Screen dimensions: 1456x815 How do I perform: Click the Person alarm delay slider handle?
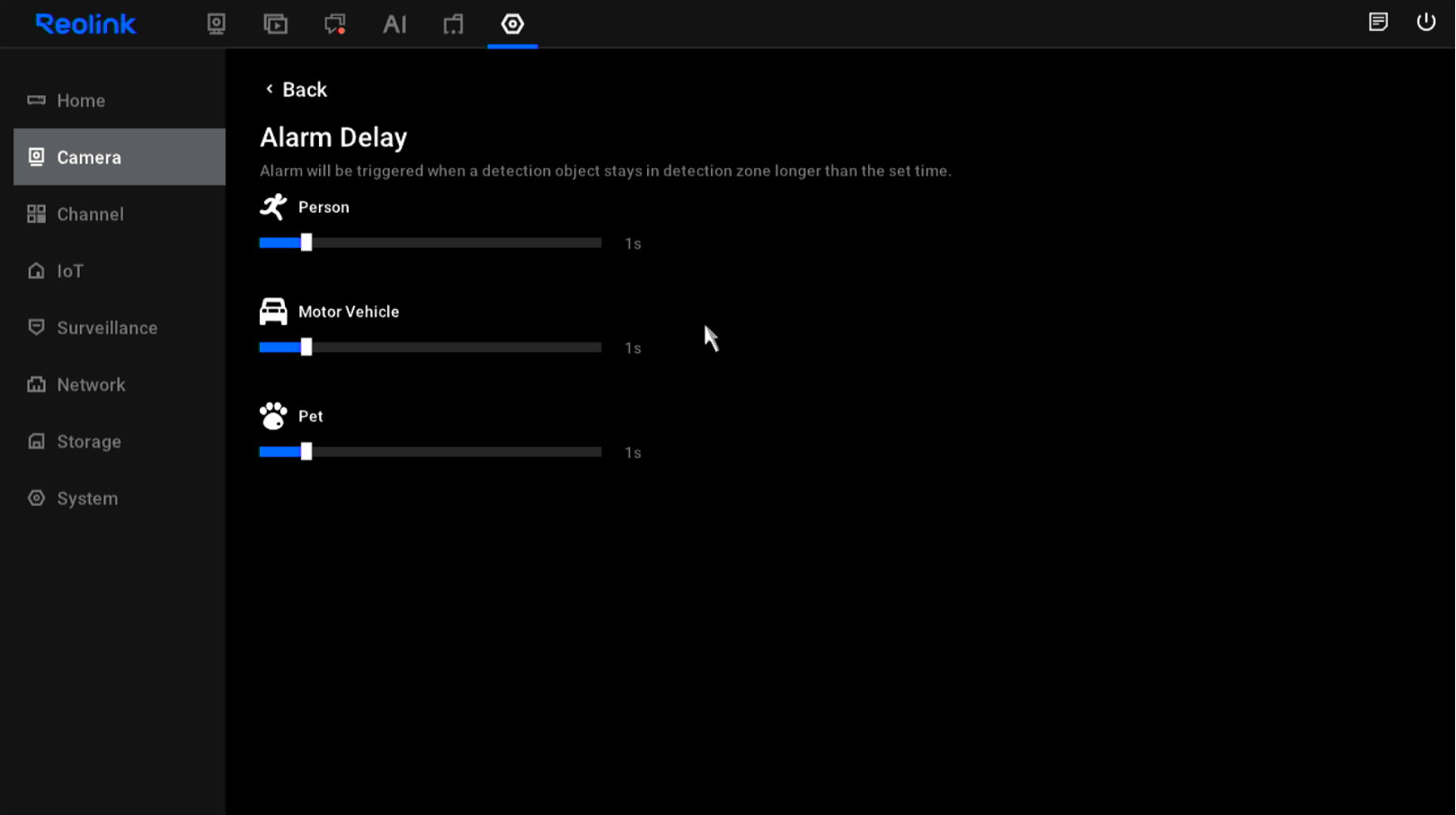tap(306, 243)
